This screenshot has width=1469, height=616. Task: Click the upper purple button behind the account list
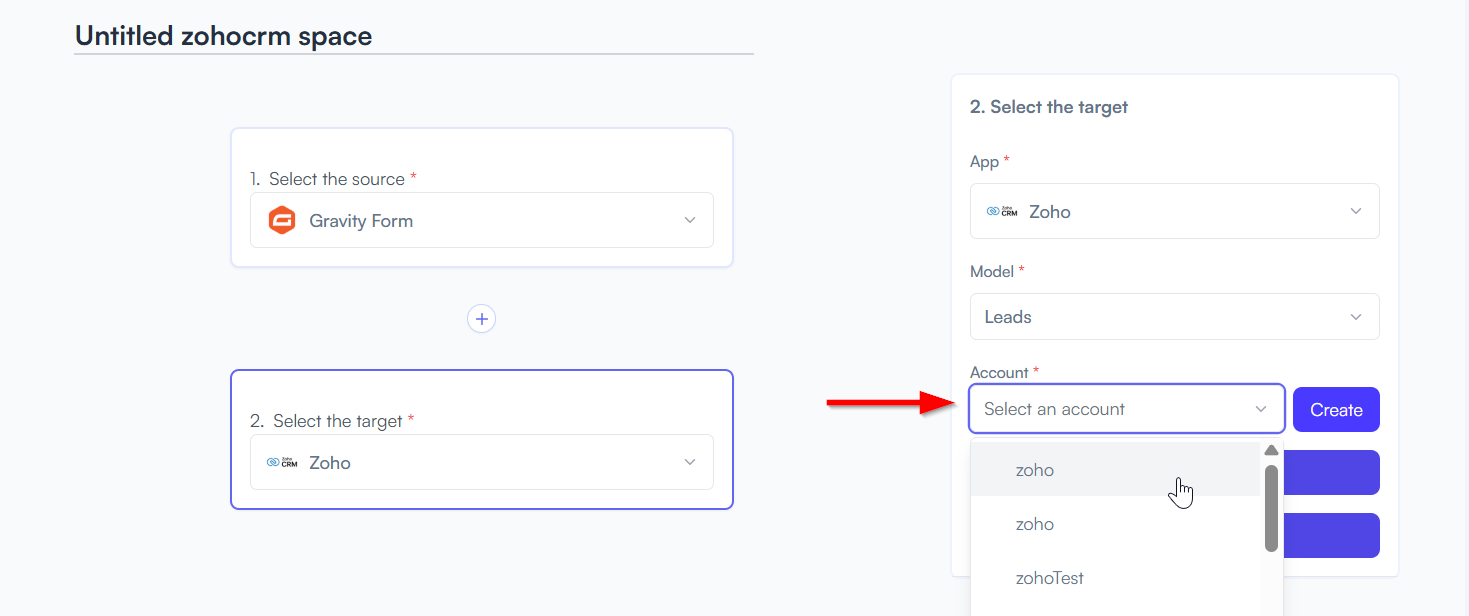click(x=1331, y=472)
